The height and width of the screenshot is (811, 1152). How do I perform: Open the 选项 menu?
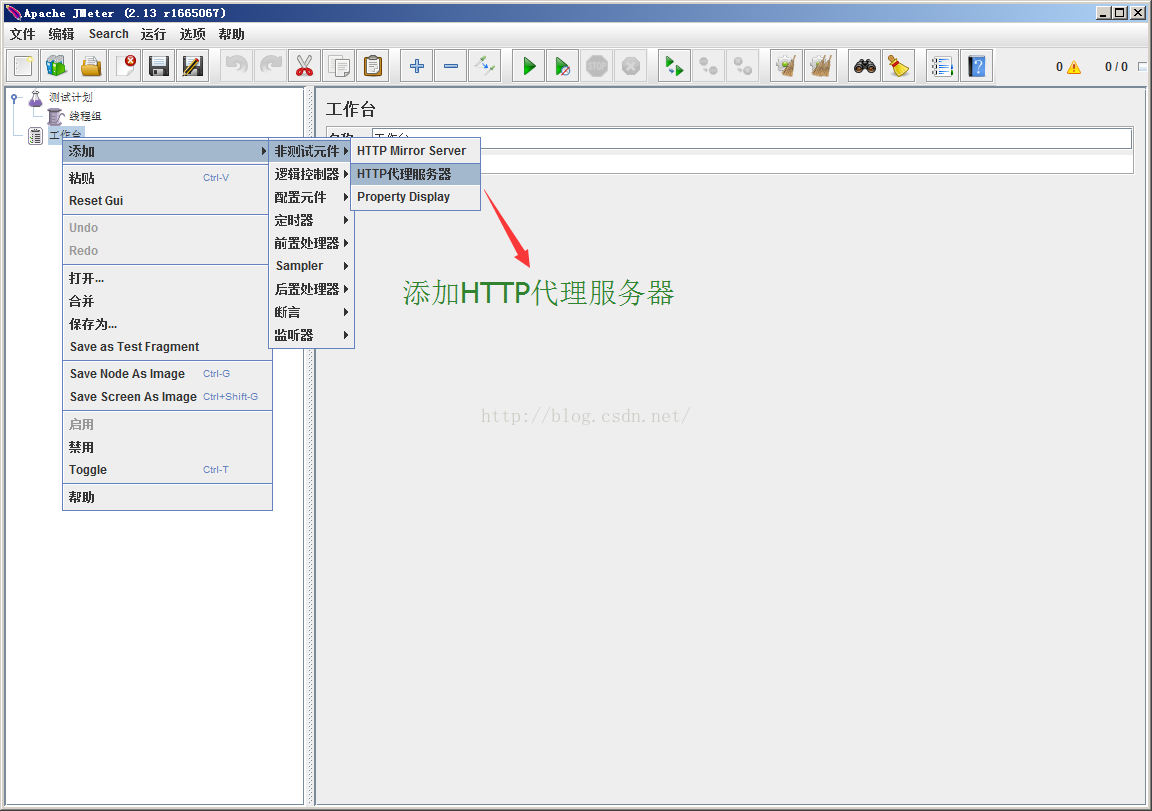pos(192,34)
